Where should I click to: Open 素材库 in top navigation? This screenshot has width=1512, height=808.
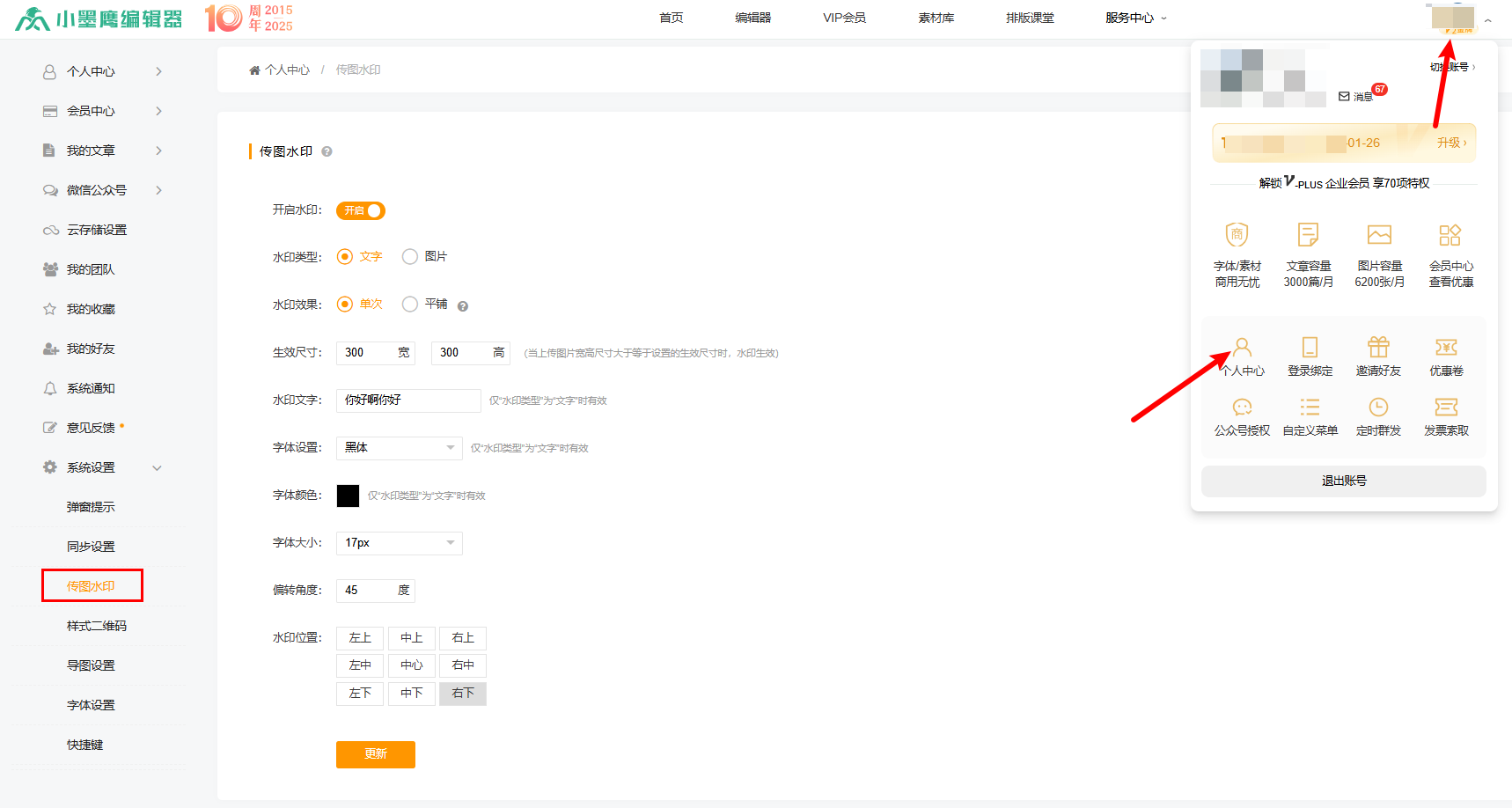(x=936, y=18)
